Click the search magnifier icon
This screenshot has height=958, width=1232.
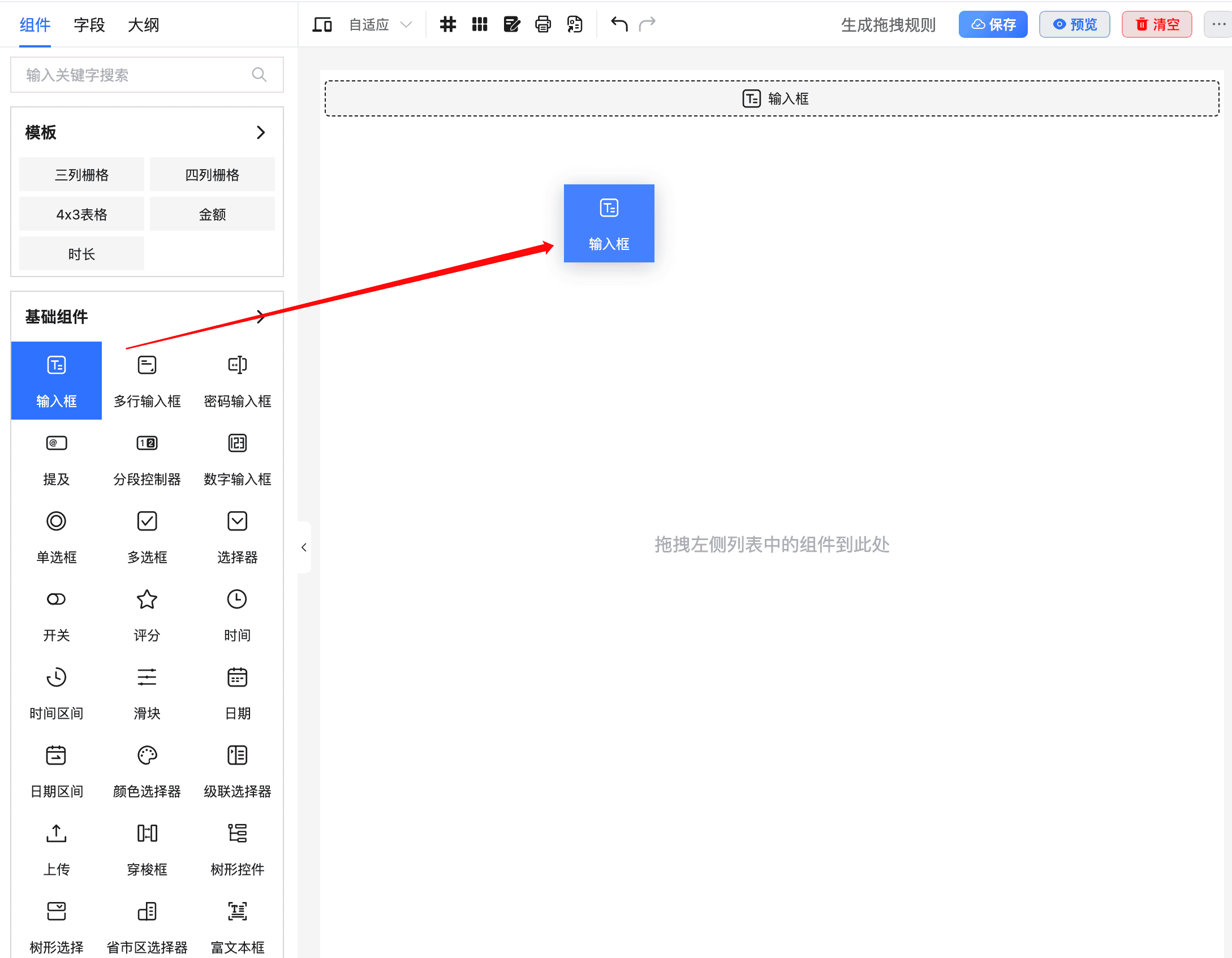pos(259,75)
